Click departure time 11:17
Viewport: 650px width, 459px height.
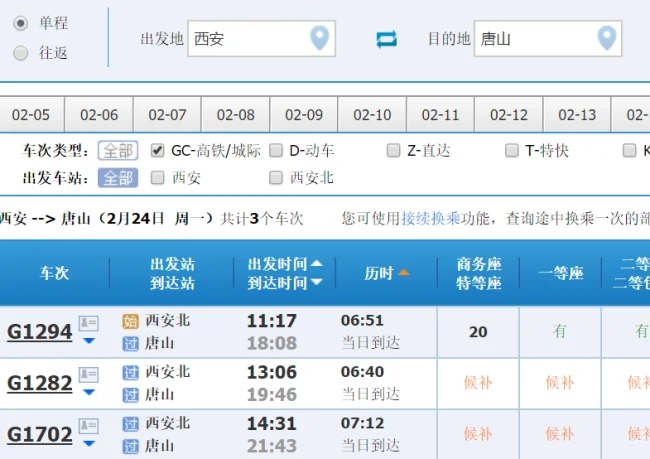272,321
